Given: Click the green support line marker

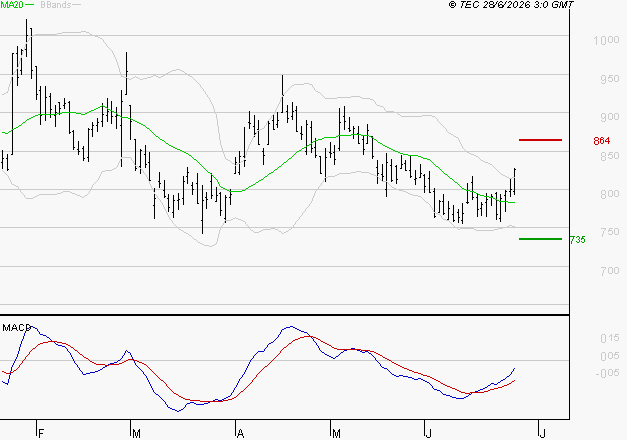Looking at the screenshot, I should [540, 239].
